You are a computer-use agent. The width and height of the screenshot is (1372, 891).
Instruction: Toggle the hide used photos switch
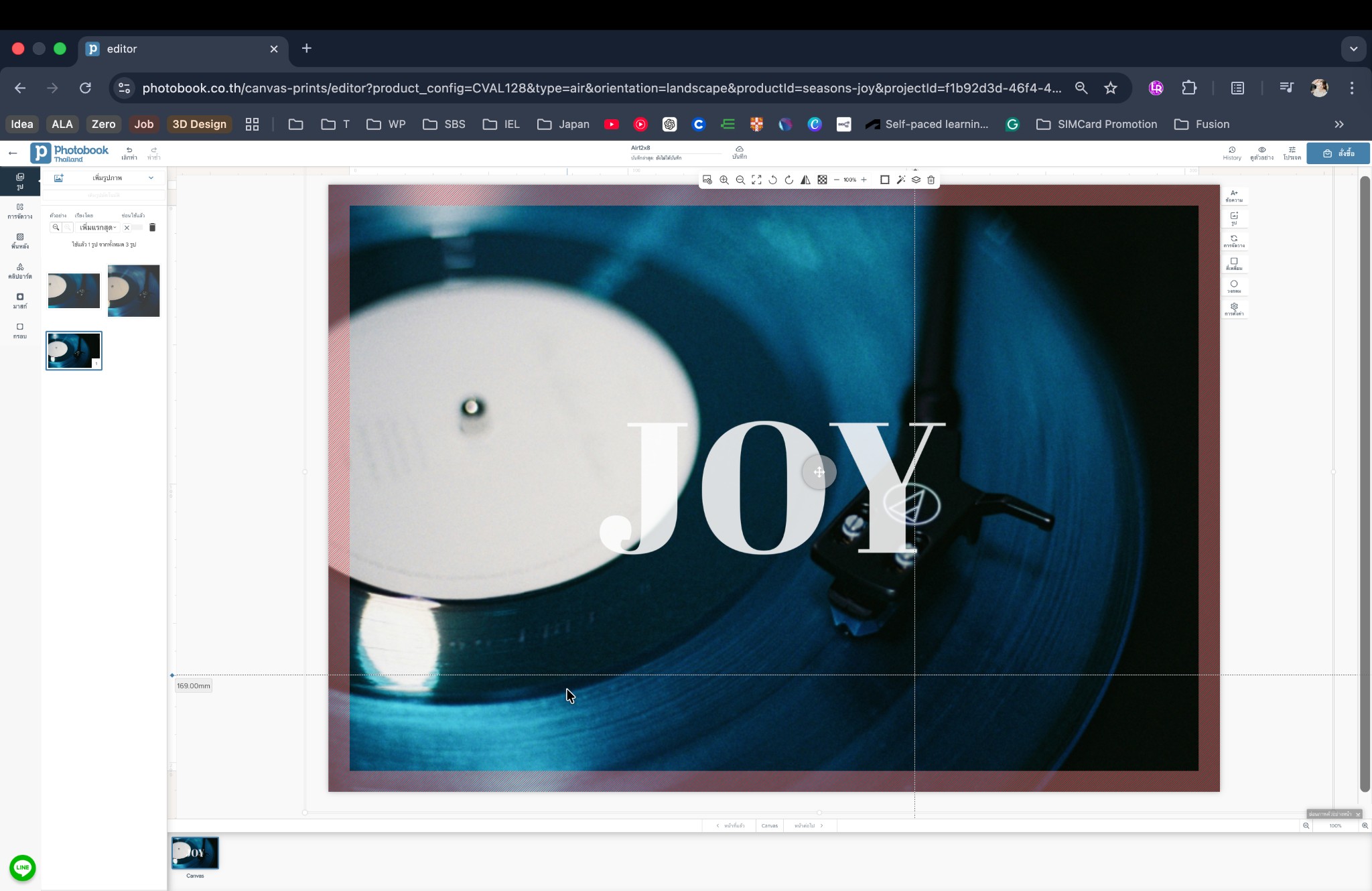point(133,228)
